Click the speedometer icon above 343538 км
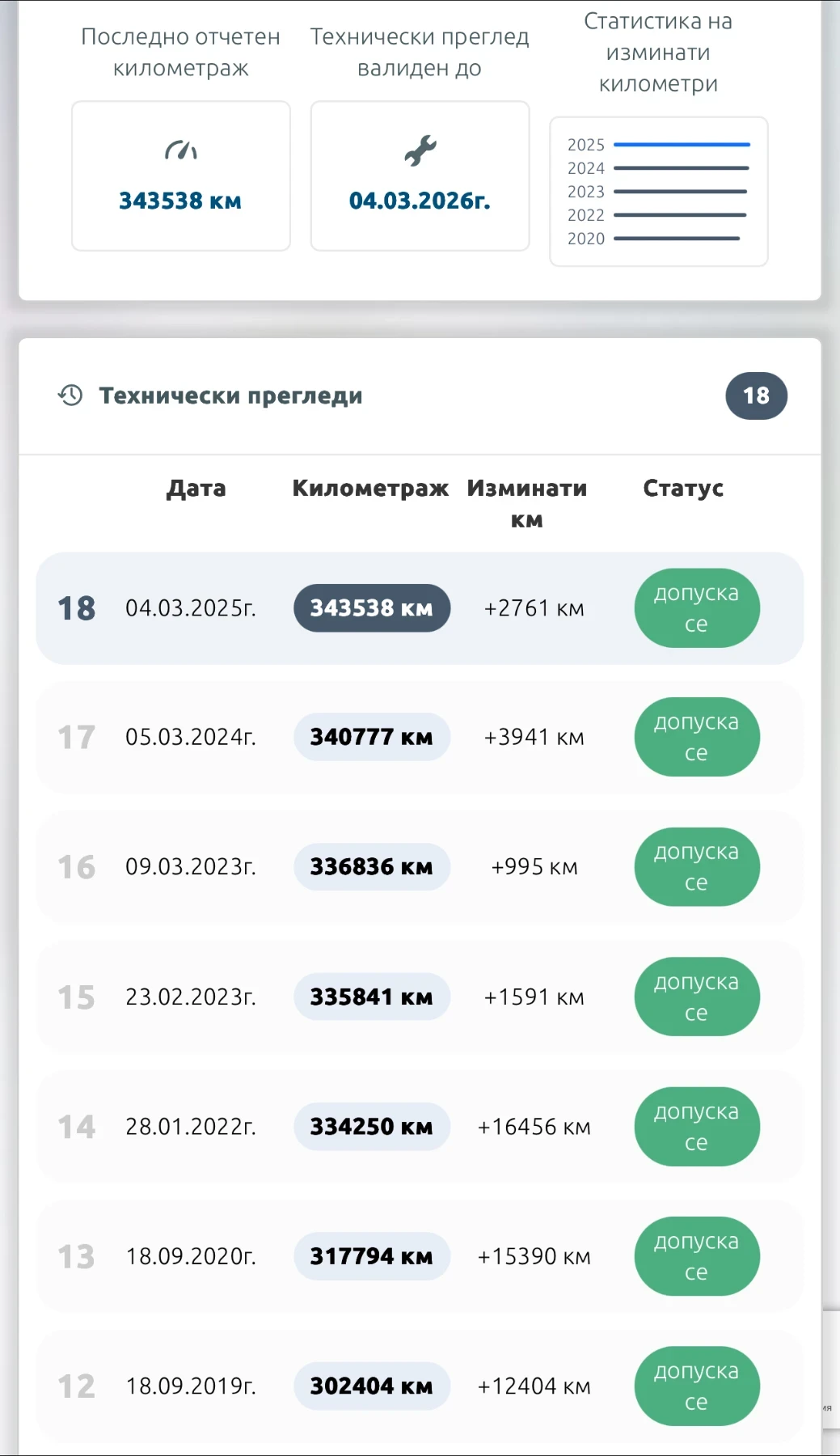 (x=181, y=150)
